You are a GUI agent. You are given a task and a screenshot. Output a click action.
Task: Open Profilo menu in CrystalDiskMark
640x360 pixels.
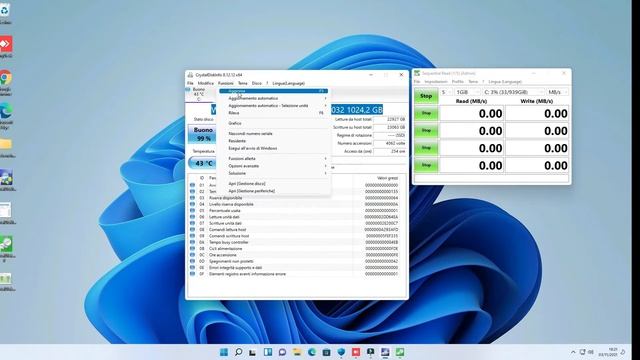pos(458,82)
